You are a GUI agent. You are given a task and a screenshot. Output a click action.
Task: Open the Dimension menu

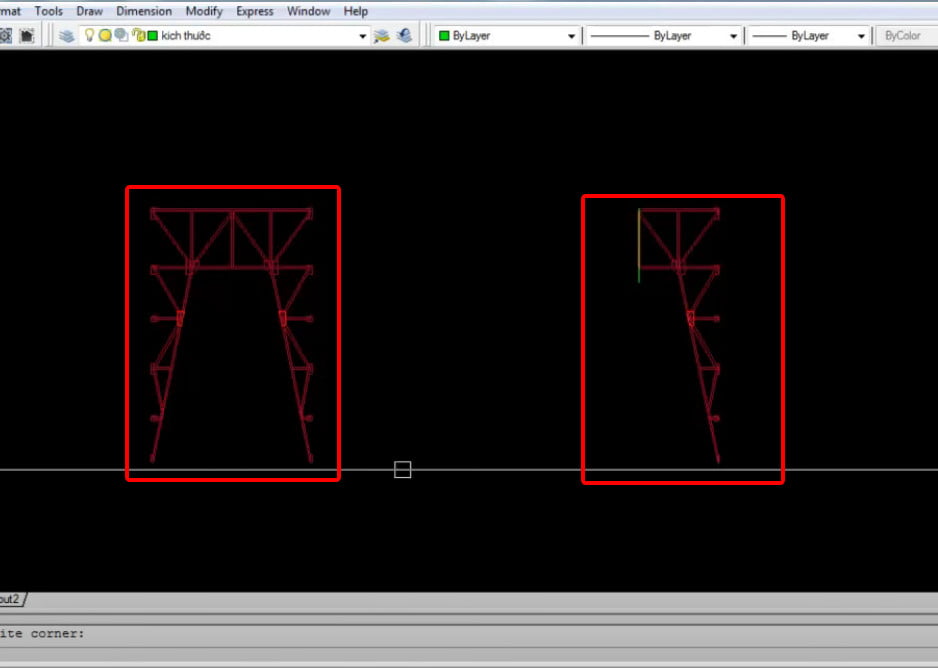(144, 11)
